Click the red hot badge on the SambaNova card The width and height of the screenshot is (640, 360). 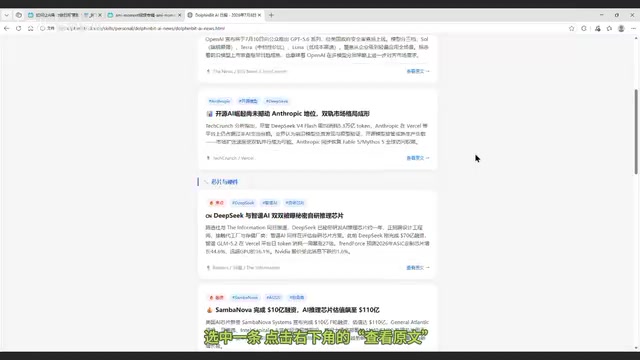pyautogui.click(x=217, y=298)
